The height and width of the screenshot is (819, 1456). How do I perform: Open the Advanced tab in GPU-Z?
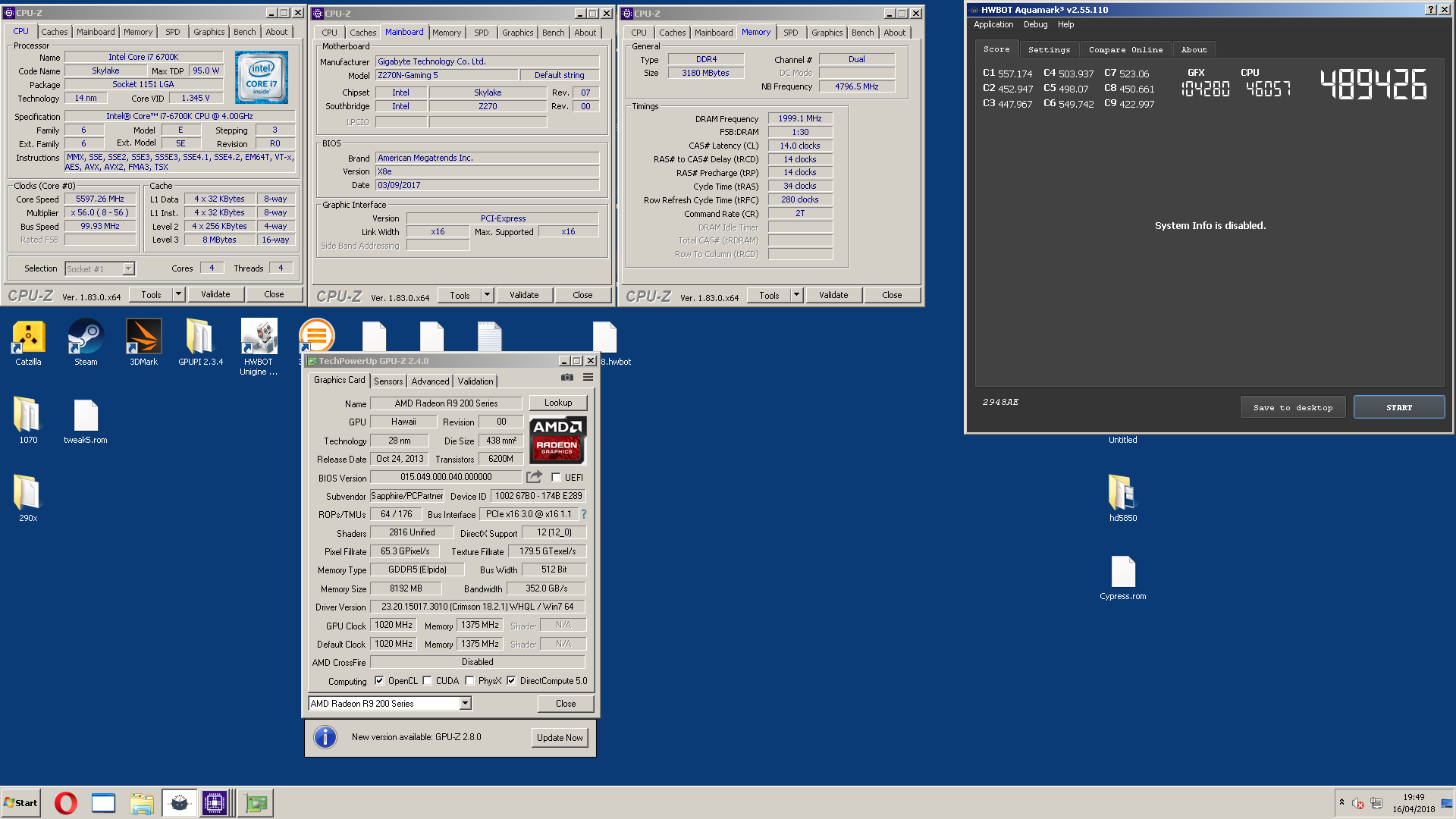tap(430, 381)
